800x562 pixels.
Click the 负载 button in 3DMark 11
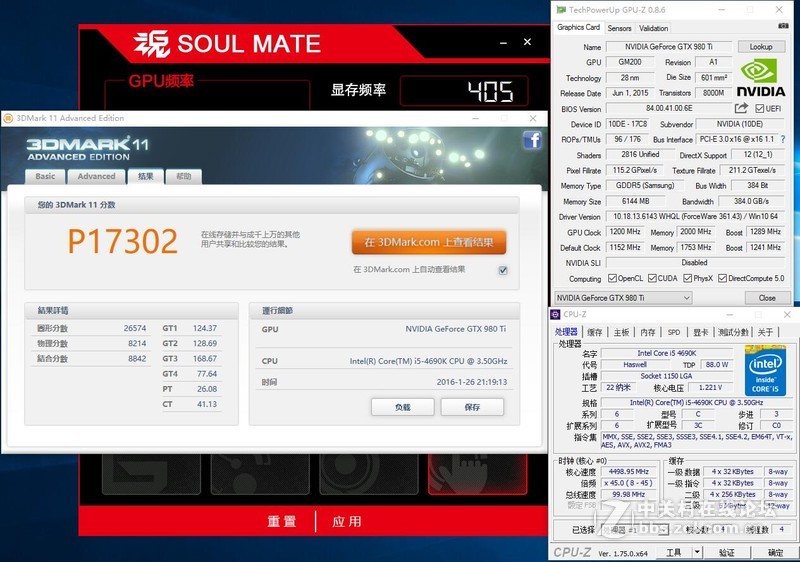point(403,407)
